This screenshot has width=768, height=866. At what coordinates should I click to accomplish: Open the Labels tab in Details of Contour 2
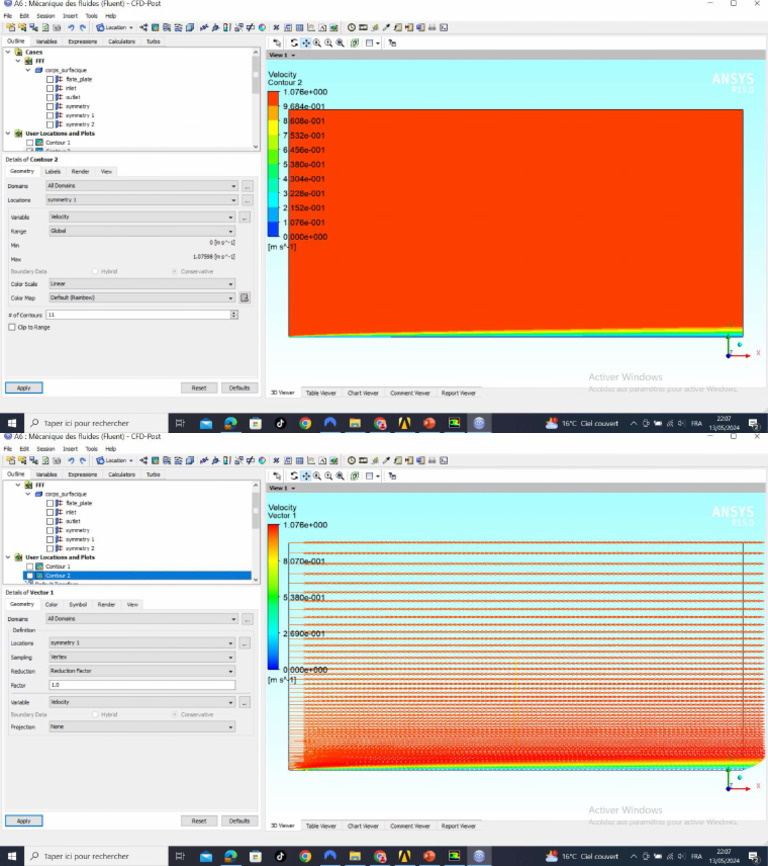52,171
